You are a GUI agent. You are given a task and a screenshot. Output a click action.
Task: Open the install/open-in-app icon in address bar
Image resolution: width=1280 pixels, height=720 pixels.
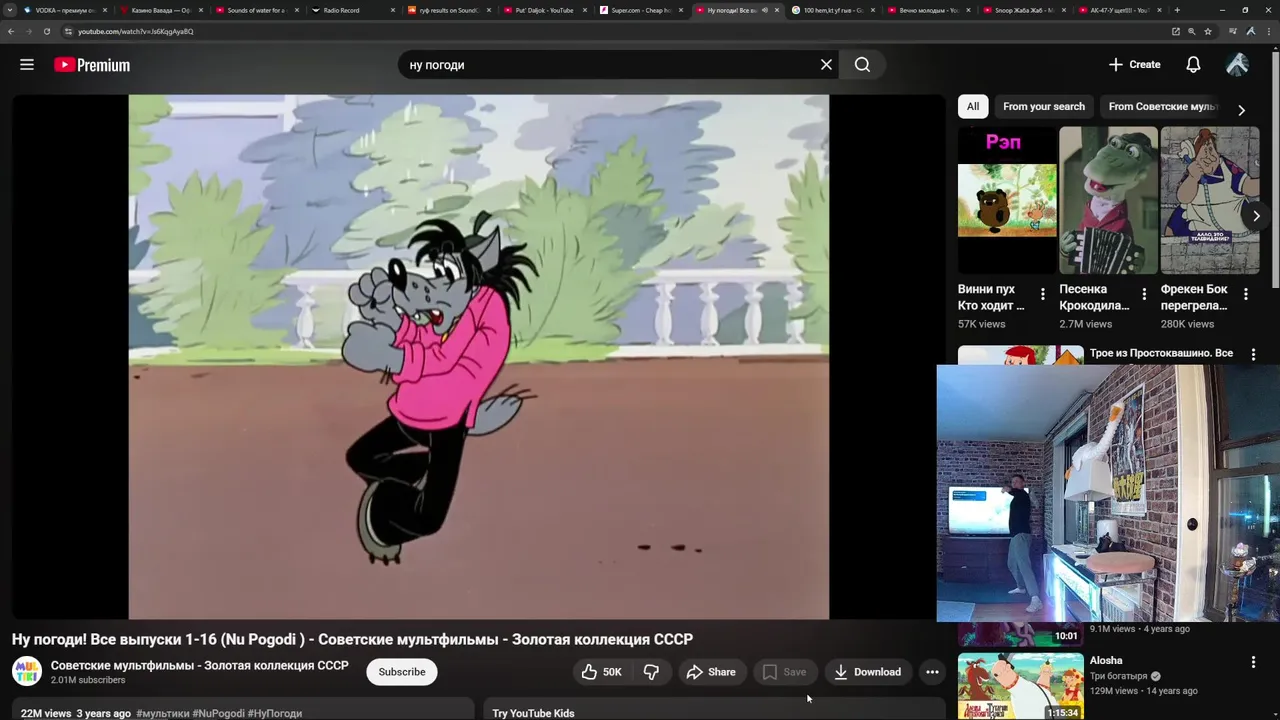pos(1176,31)
